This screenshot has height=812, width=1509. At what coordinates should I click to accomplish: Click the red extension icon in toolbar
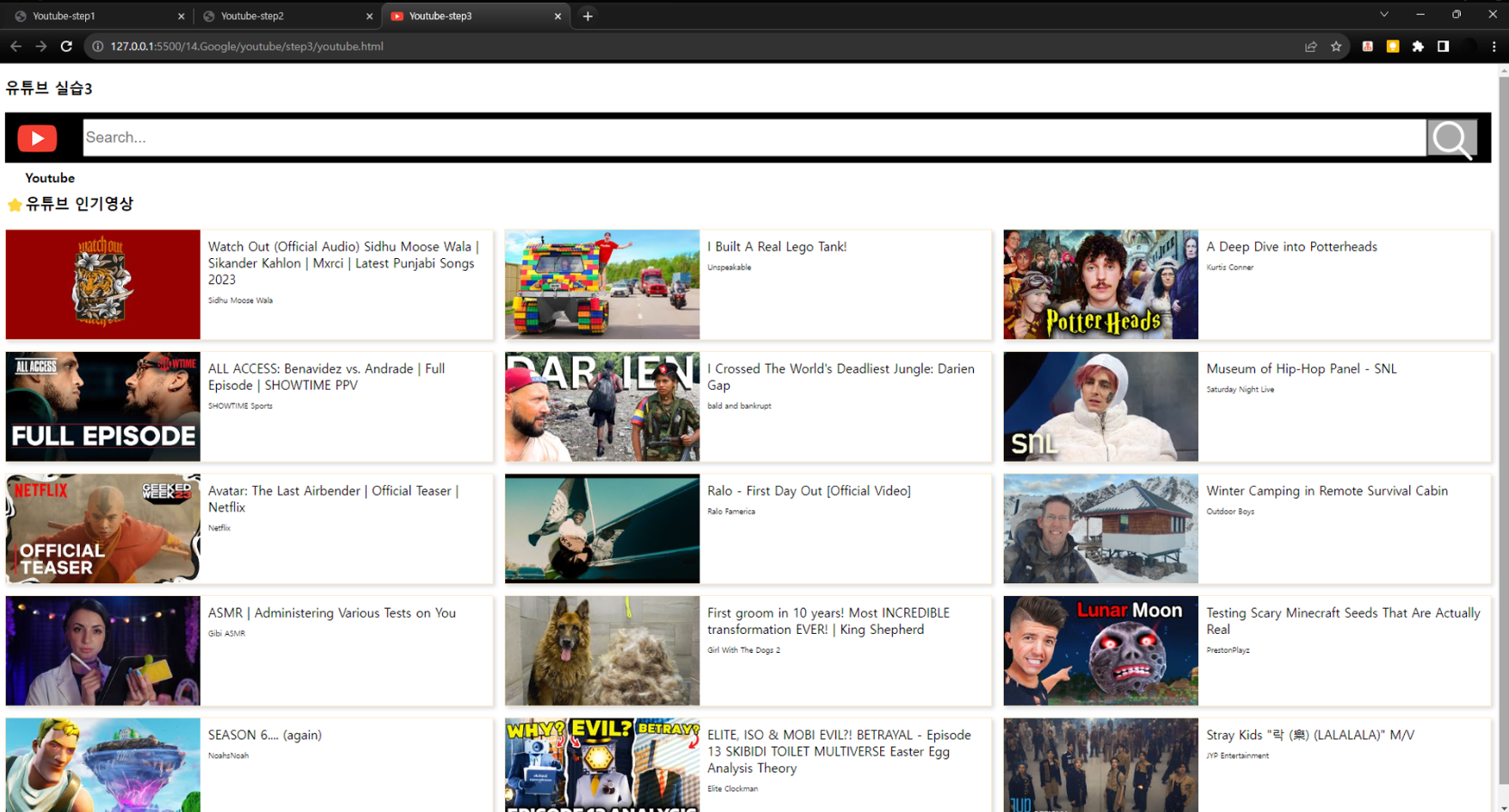[1367, 46]
